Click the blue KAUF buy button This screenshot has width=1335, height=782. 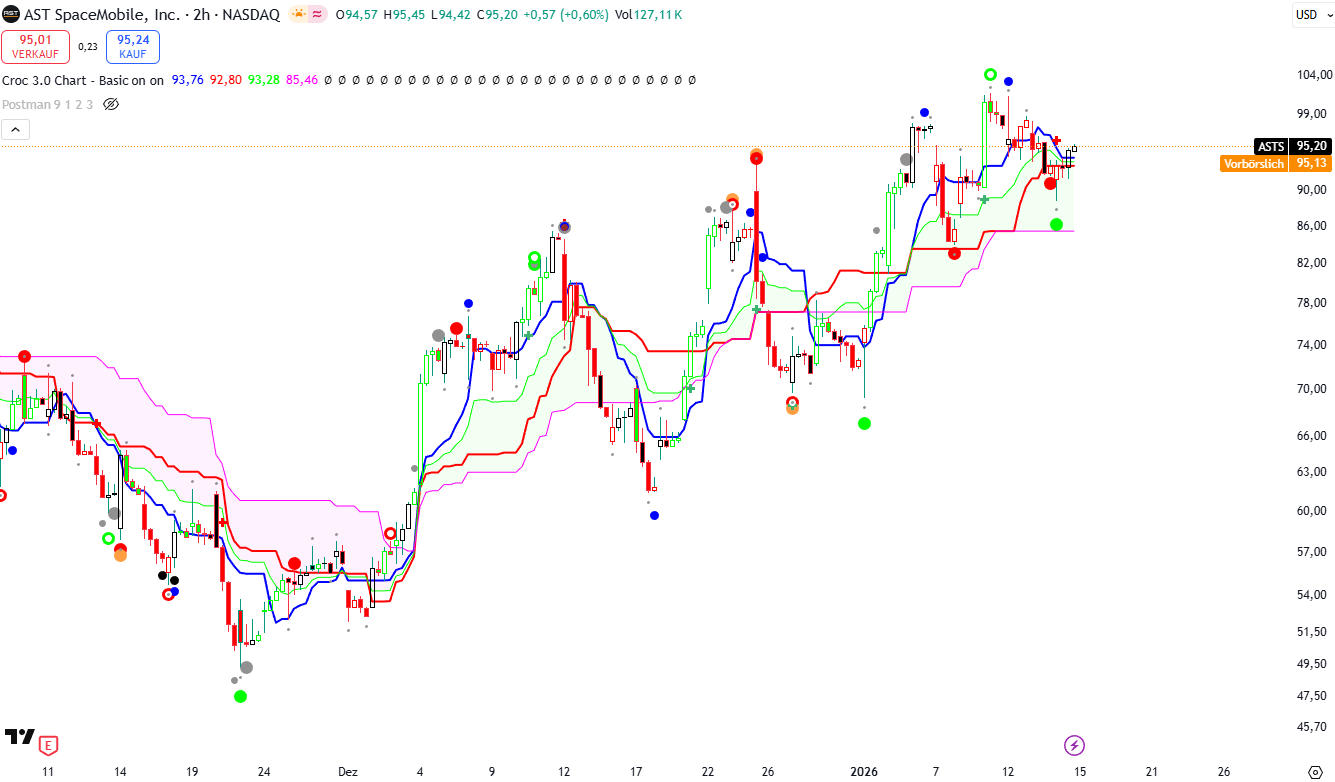[x=133, y=46]
